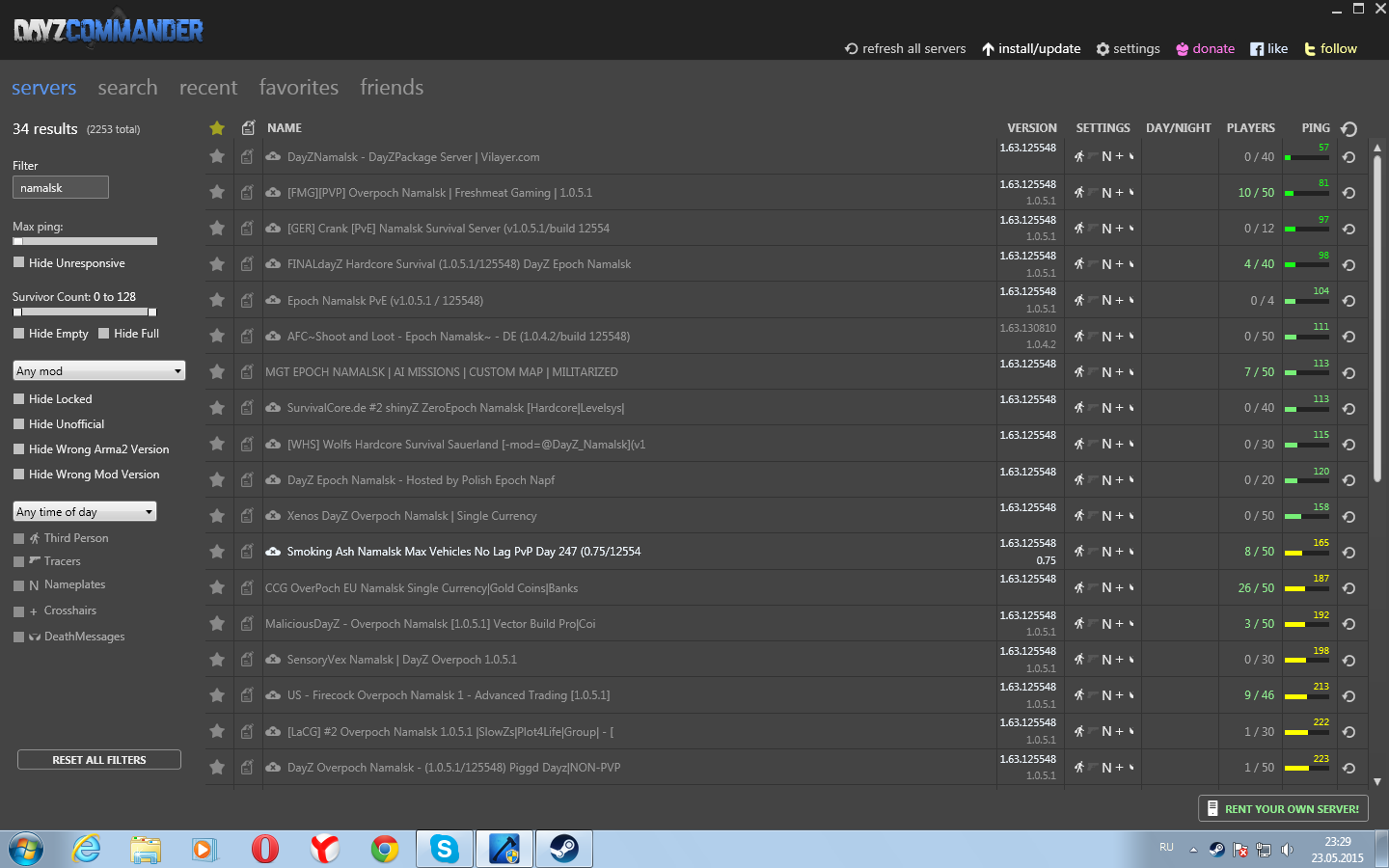Click the Facebook like link
Image resolution: width=1389 pixels, height=868 pixels.
[1268, 48]
